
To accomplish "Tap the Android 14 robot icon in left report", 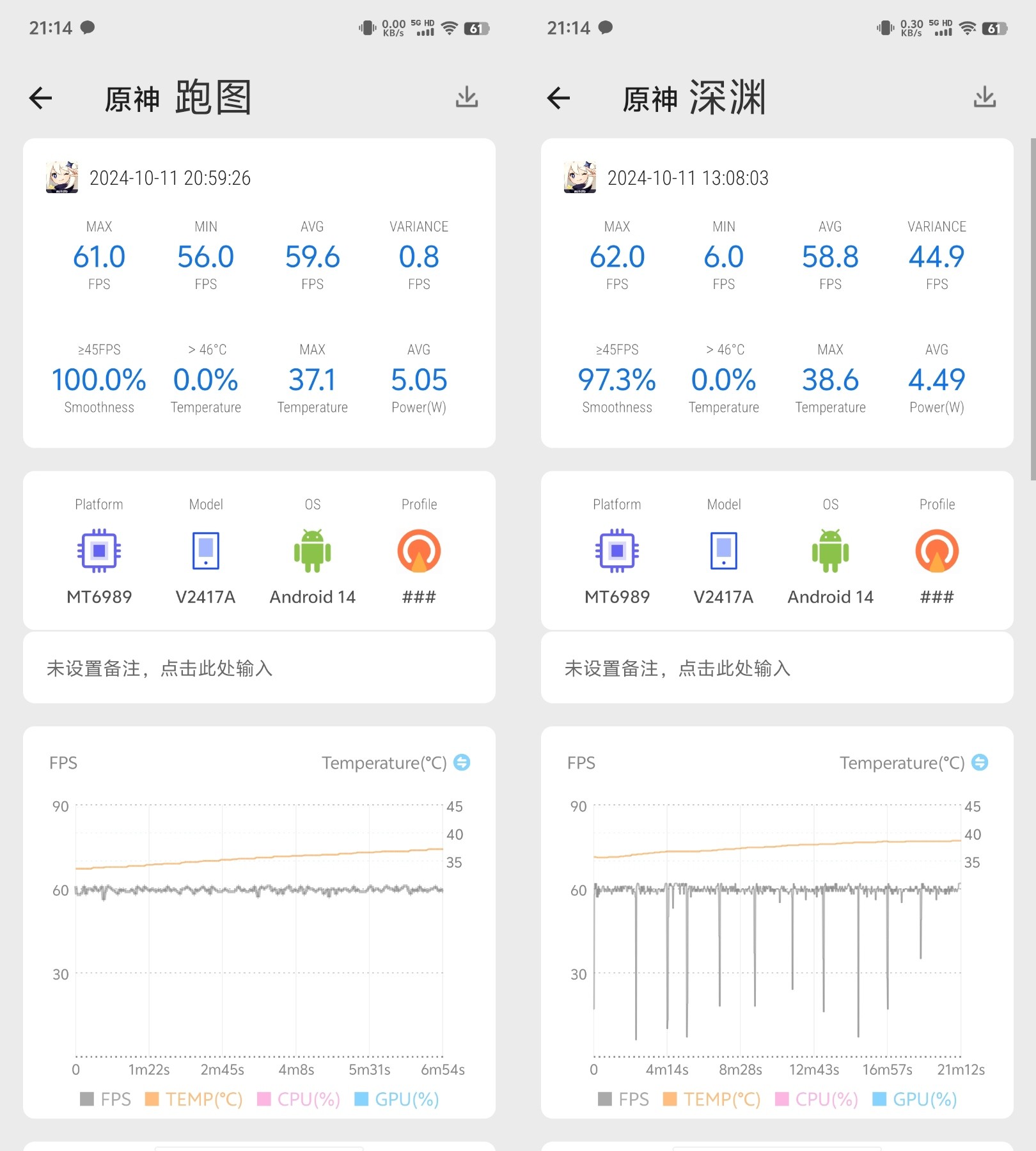I will tap(313, 551).
